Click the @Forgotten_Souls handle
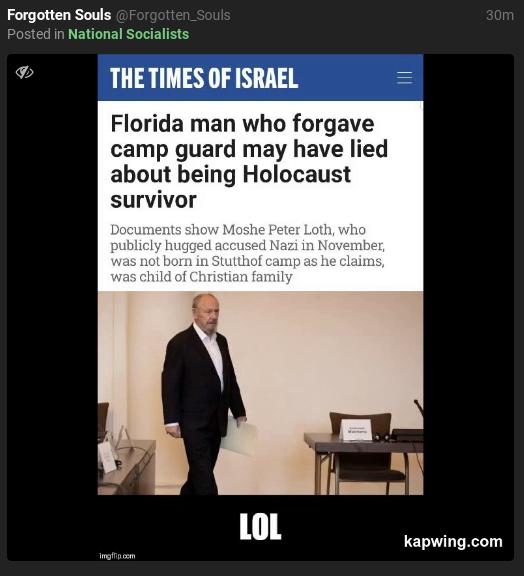Image resolution: width=524 pixels, height=576 pixels. coord(173,15)
